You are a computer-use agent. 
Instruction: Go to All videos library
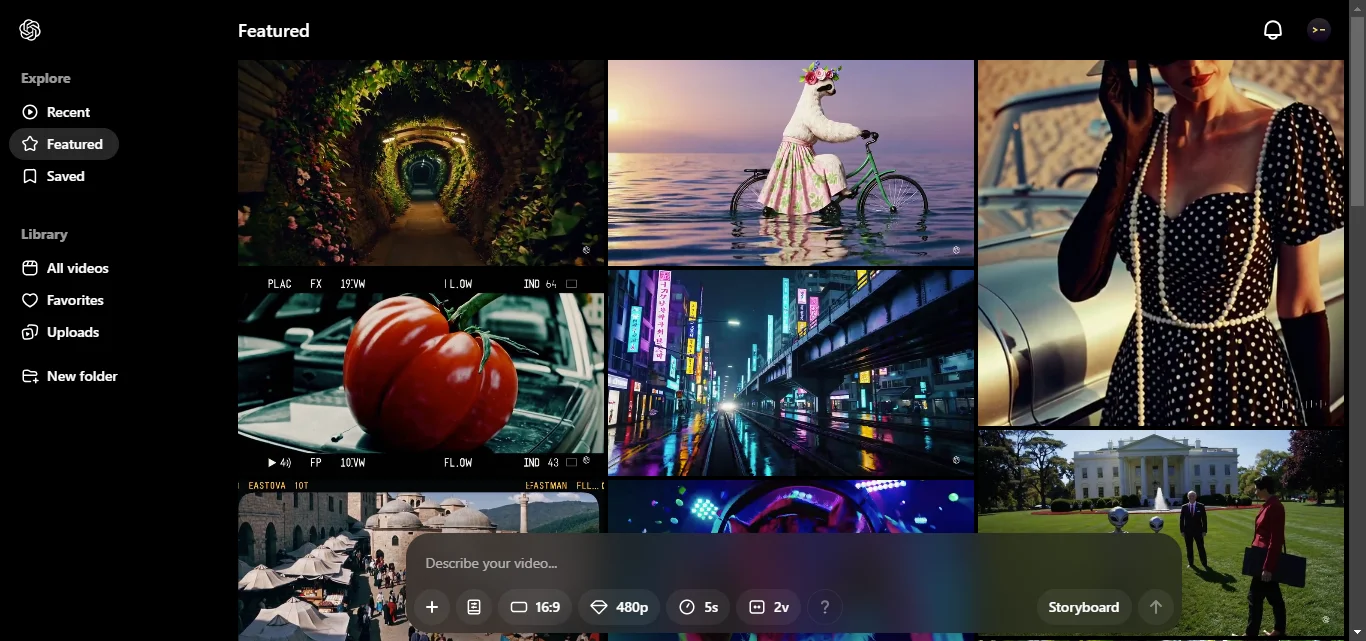click(x=65, y=268)
